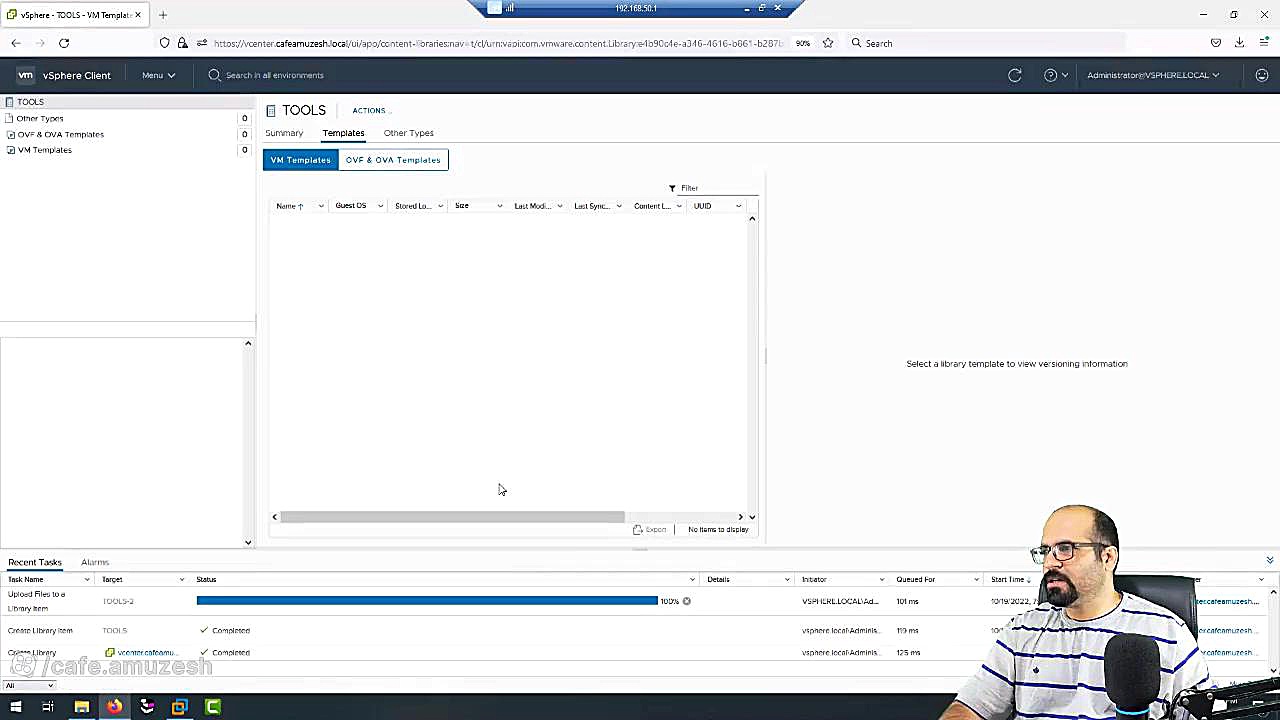Open the vcenter.cafeamu... target link

146,653
